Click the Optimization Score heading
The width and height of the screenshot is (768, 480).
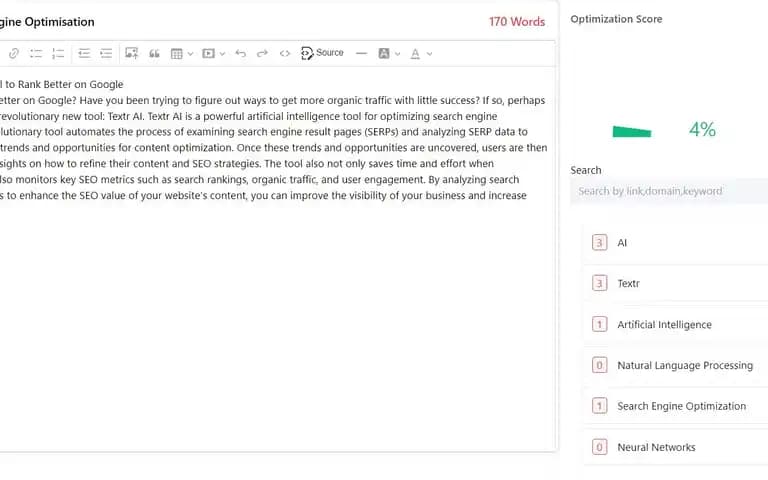(x=616, y=19)
